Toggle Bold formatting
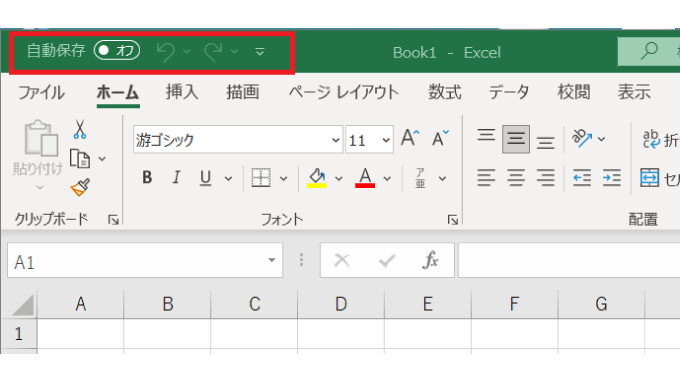This screenshot has height=383, width=680. coord(147,177)
